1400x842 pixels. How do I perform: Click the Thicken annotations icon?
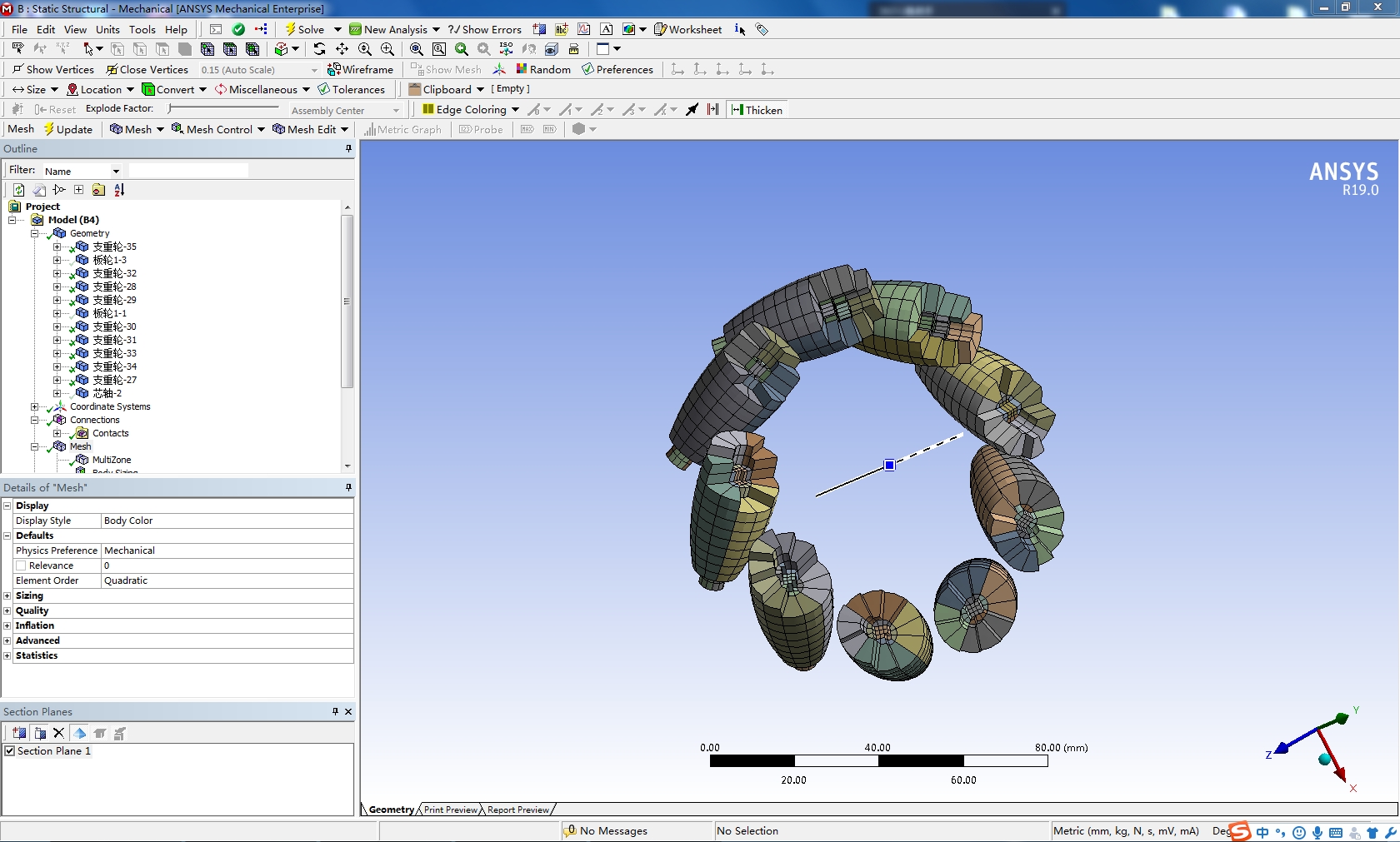pyautogui.click(x=757, y=110)
